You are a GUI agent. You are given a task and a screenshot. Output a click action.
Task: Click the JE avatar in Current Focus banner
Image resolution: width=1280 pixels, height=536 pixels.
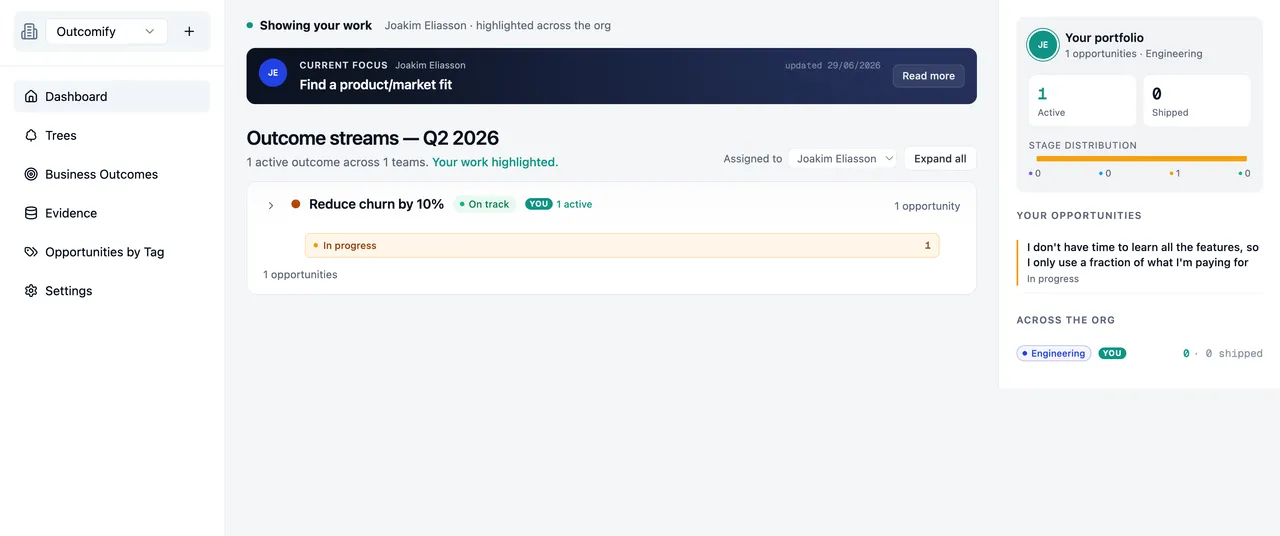[273, 73]
